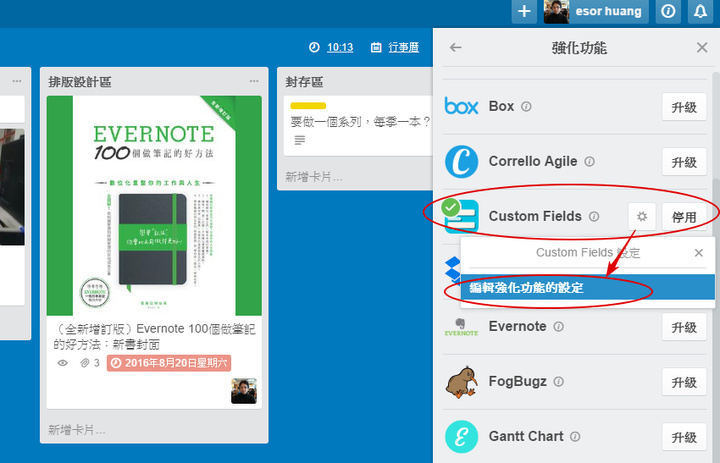
Task: Click the Corrello Agile logo
Action: (461, 161)
